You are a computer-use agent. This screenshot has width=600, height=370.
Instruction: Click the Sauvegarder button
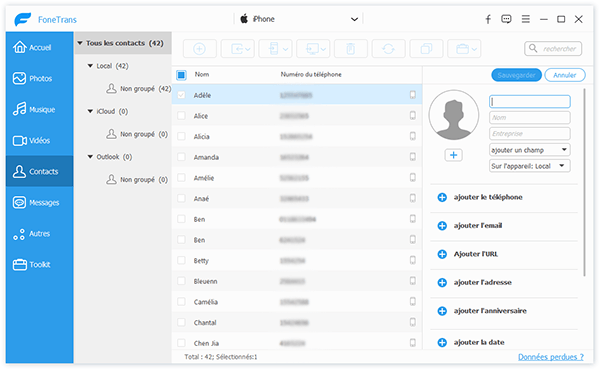coord(516,75)
